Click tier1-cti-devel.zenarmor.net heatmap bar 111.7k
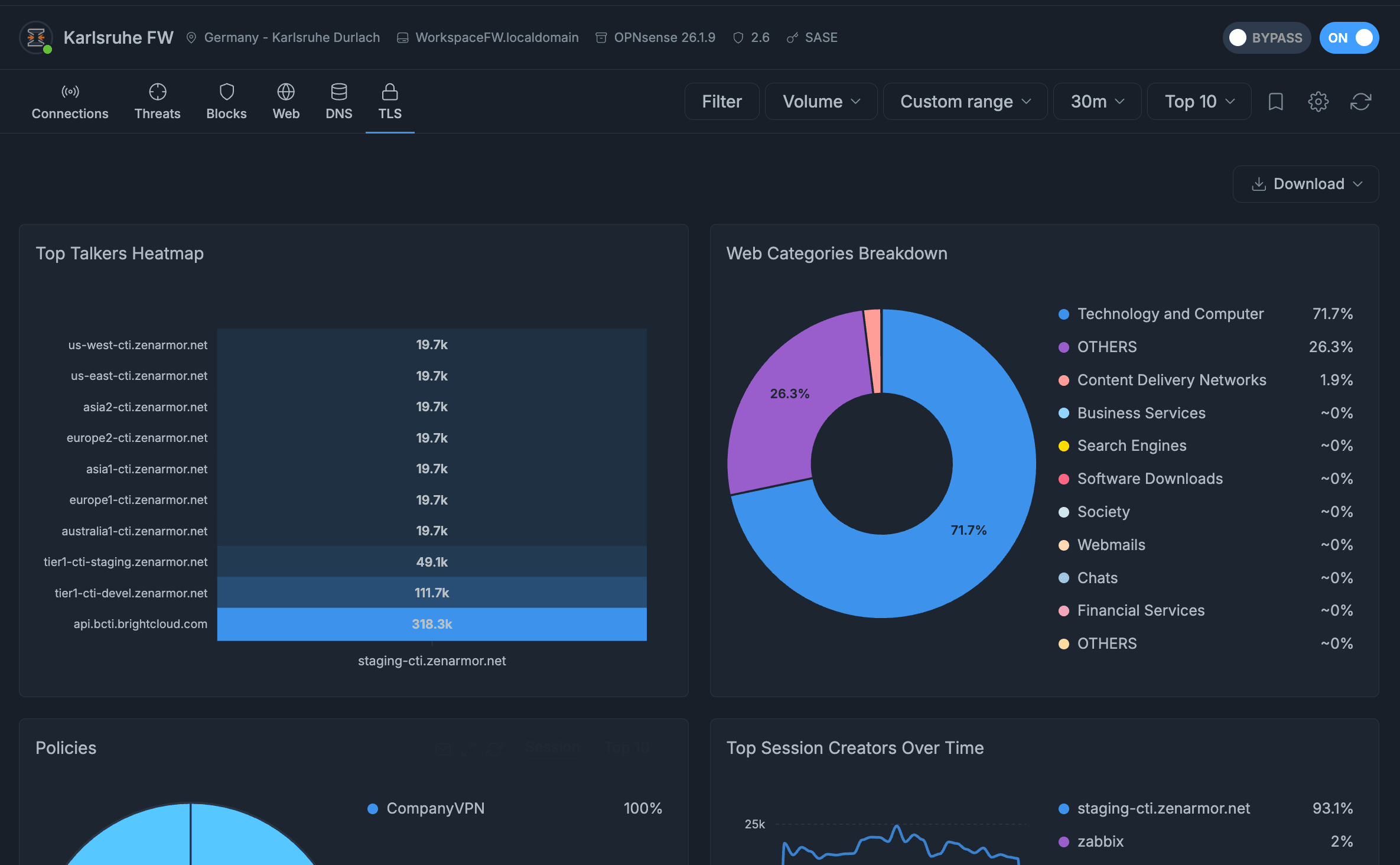This screenshot has width=1400, height=865. click(432, 593)
